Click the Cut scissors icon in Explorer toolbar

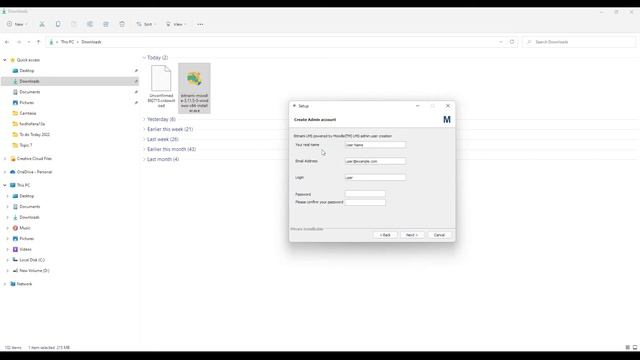42,24
